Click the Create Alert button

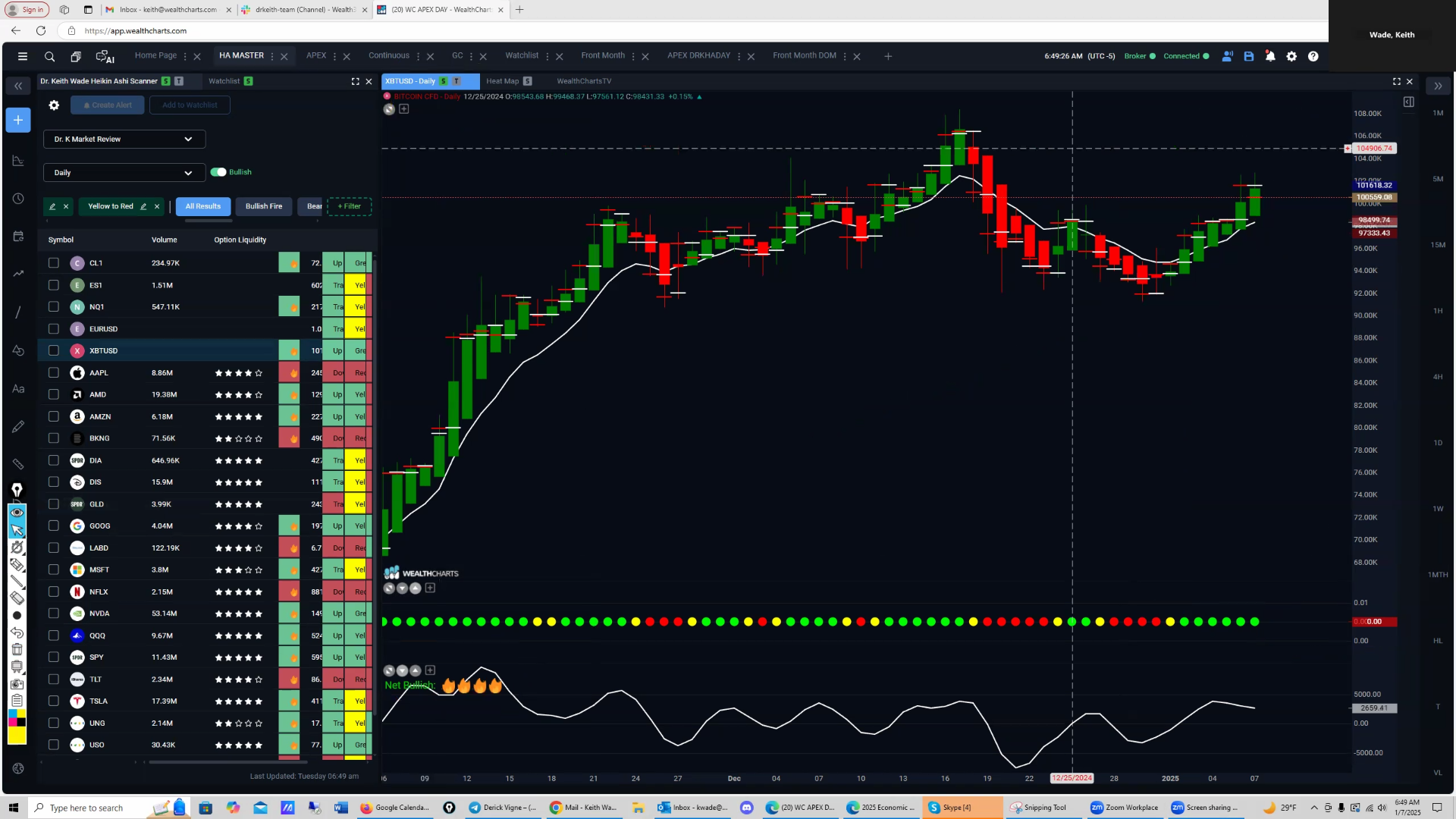(x=108, y=105)
